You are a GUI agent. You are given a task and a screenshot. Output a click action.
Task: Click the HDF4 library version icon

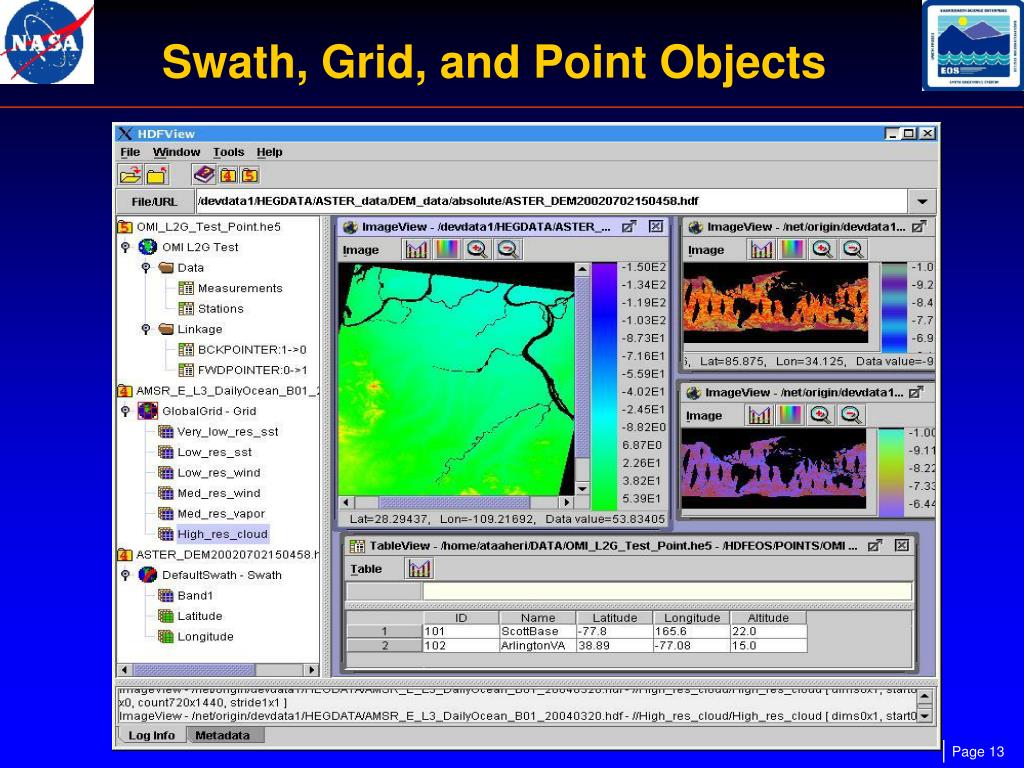click(x=228, y=174)
